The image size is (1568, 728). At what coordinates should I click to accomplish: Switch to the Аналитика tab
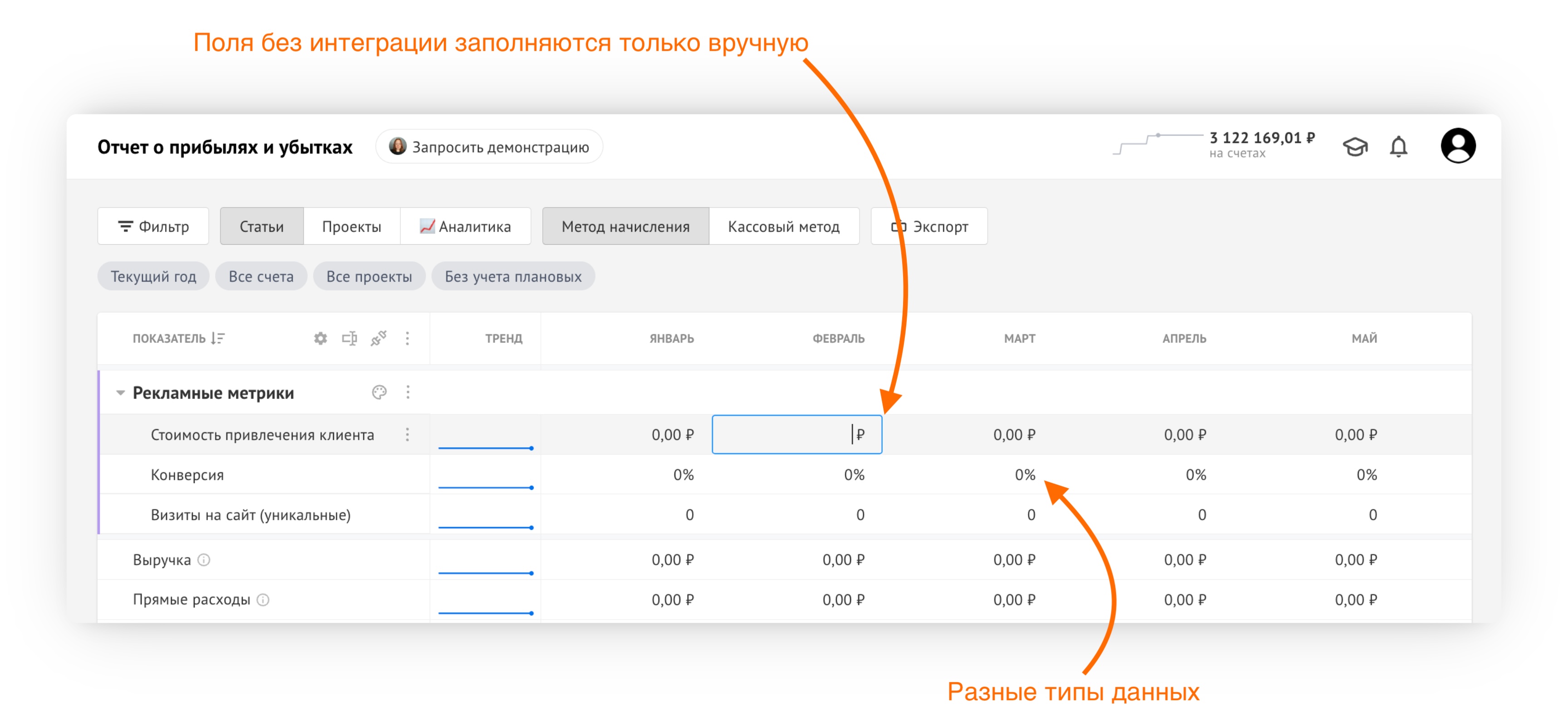point(466,226)
